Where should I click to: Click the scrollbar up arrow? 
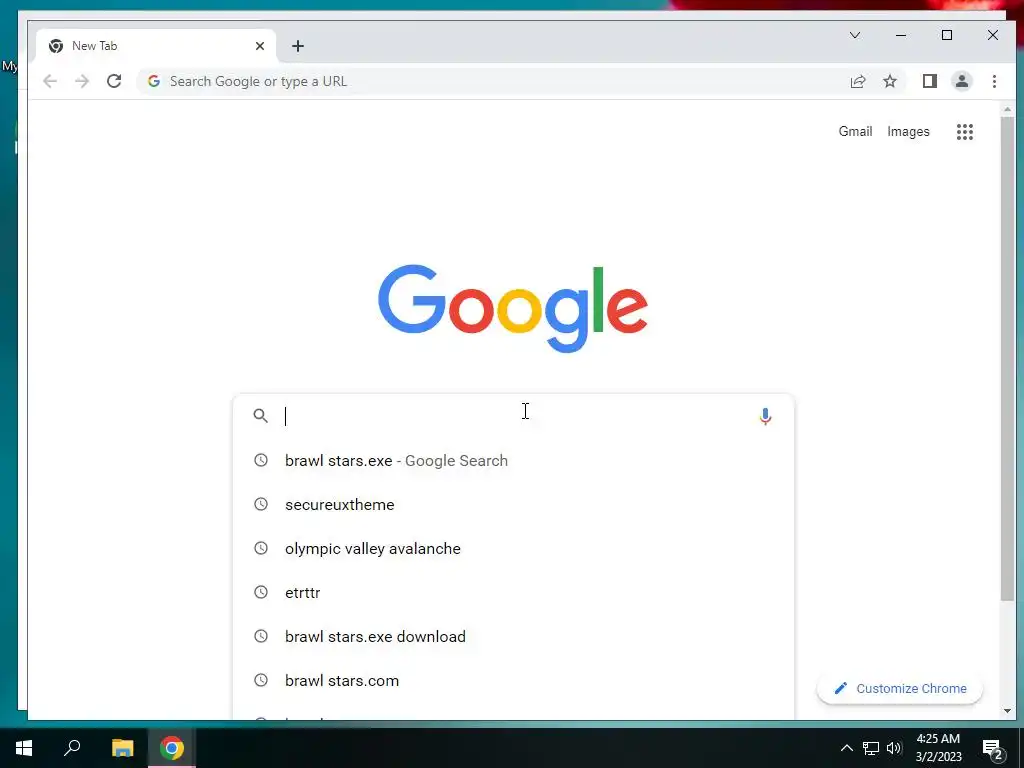tap(1007, 110)
